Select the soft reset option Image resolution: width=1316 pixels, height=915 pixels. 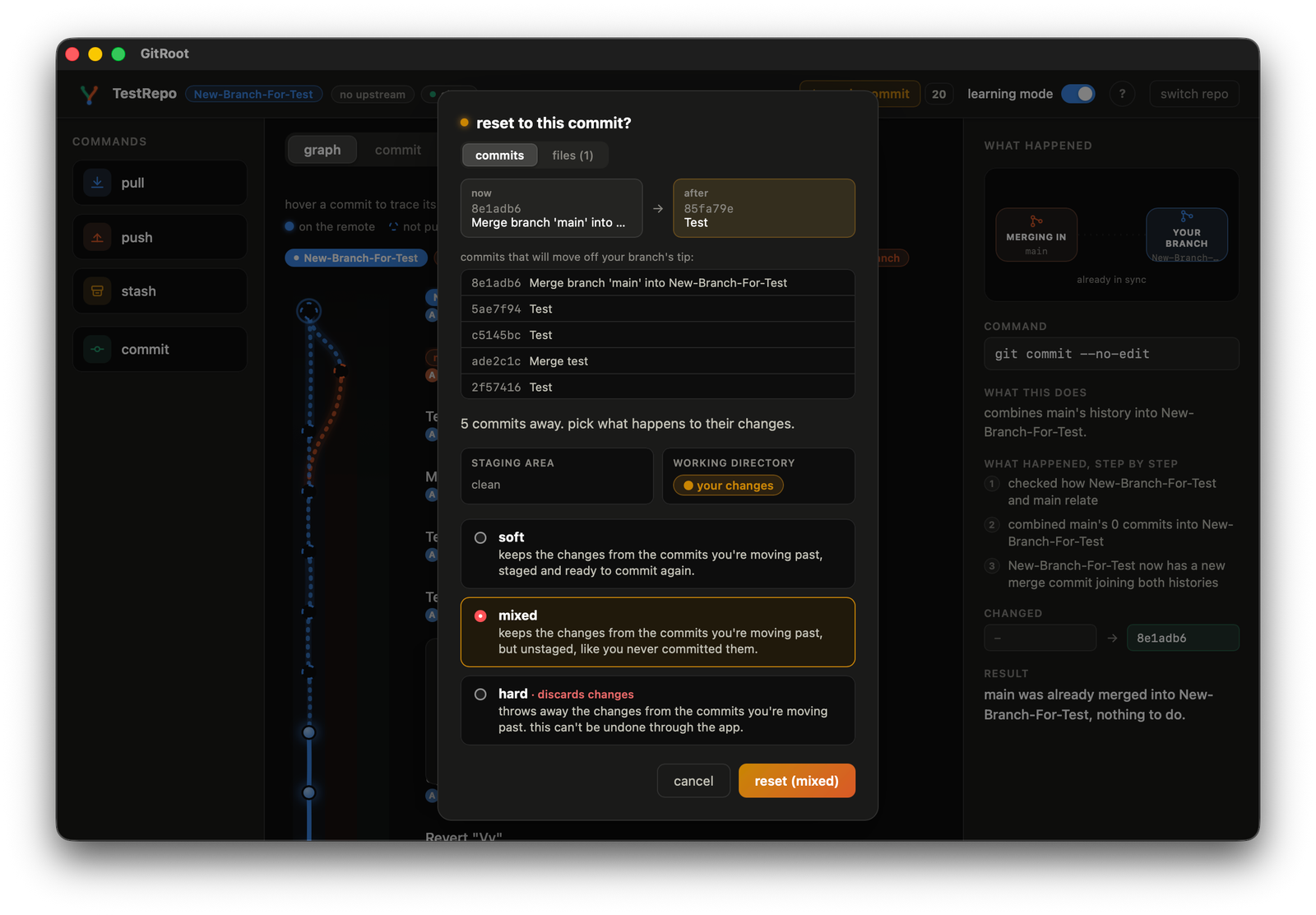[658, 554]
